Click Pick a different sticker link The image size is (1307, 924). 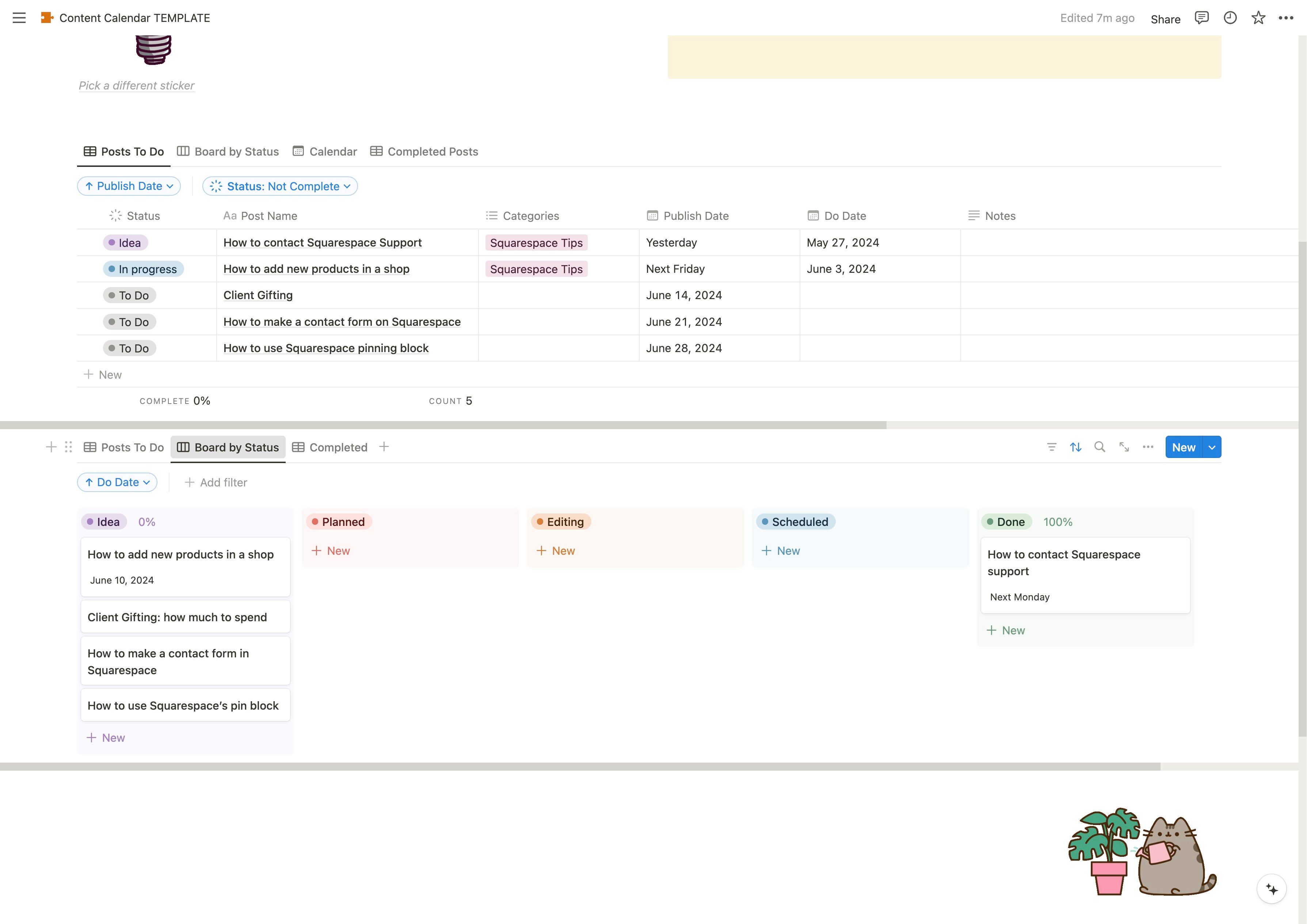click(136, 85)
